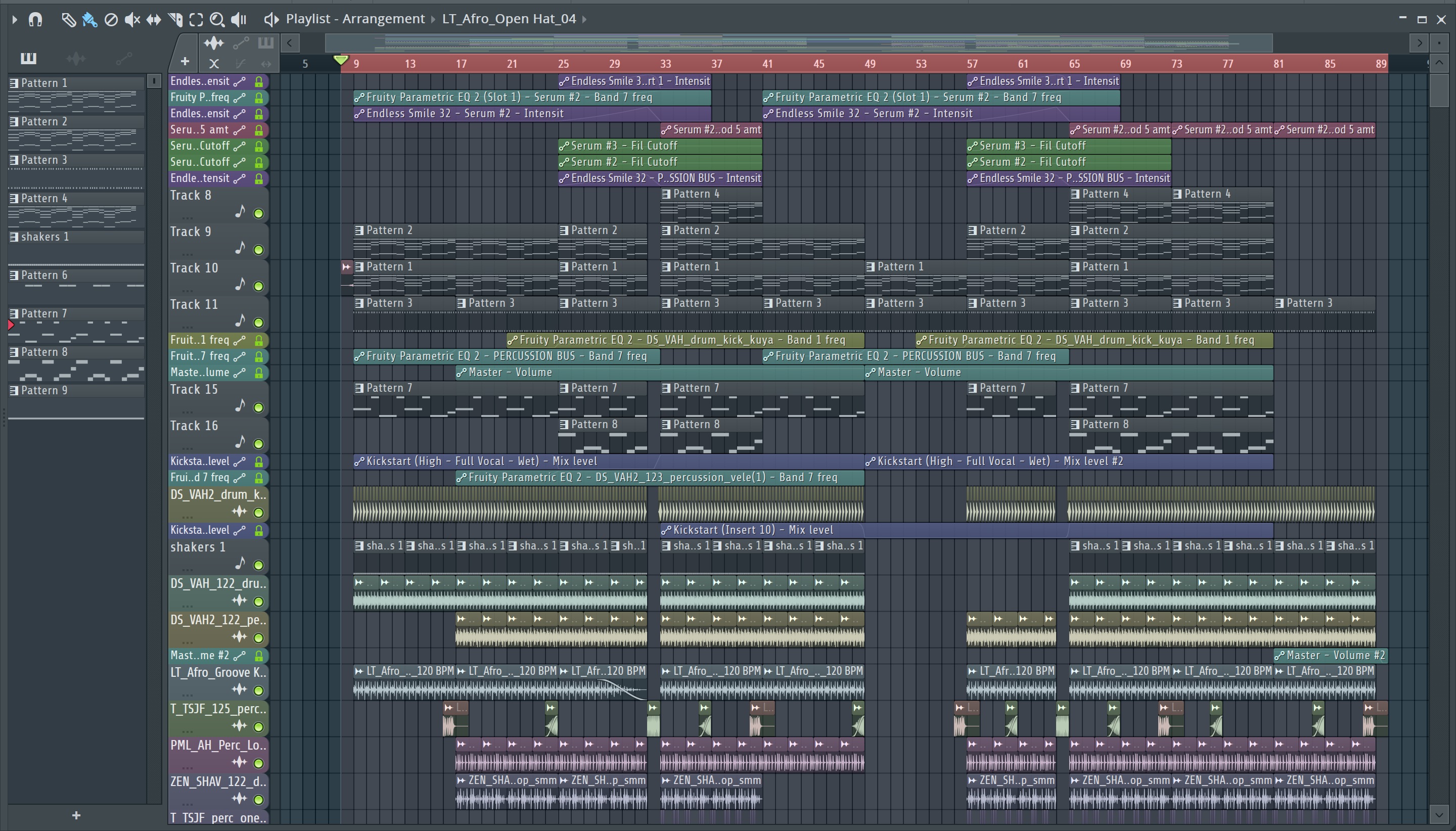Click the LT_Afro_Open Hat_04 title
1456x831 pixels.
coord(509,19)
